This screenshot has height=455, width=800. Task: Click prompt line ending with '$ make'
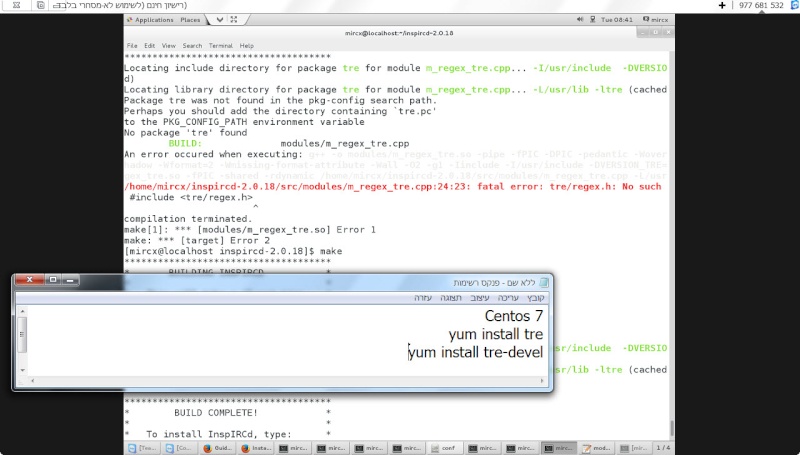click(x=233, y=251)
